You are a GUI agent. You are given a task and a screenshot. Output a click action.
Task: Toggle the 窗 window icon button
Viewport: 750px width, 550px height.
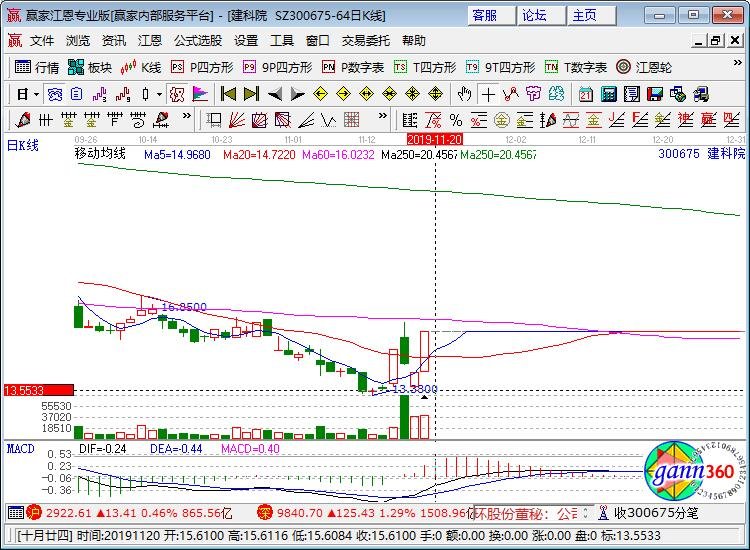click(x=55, y=94)
